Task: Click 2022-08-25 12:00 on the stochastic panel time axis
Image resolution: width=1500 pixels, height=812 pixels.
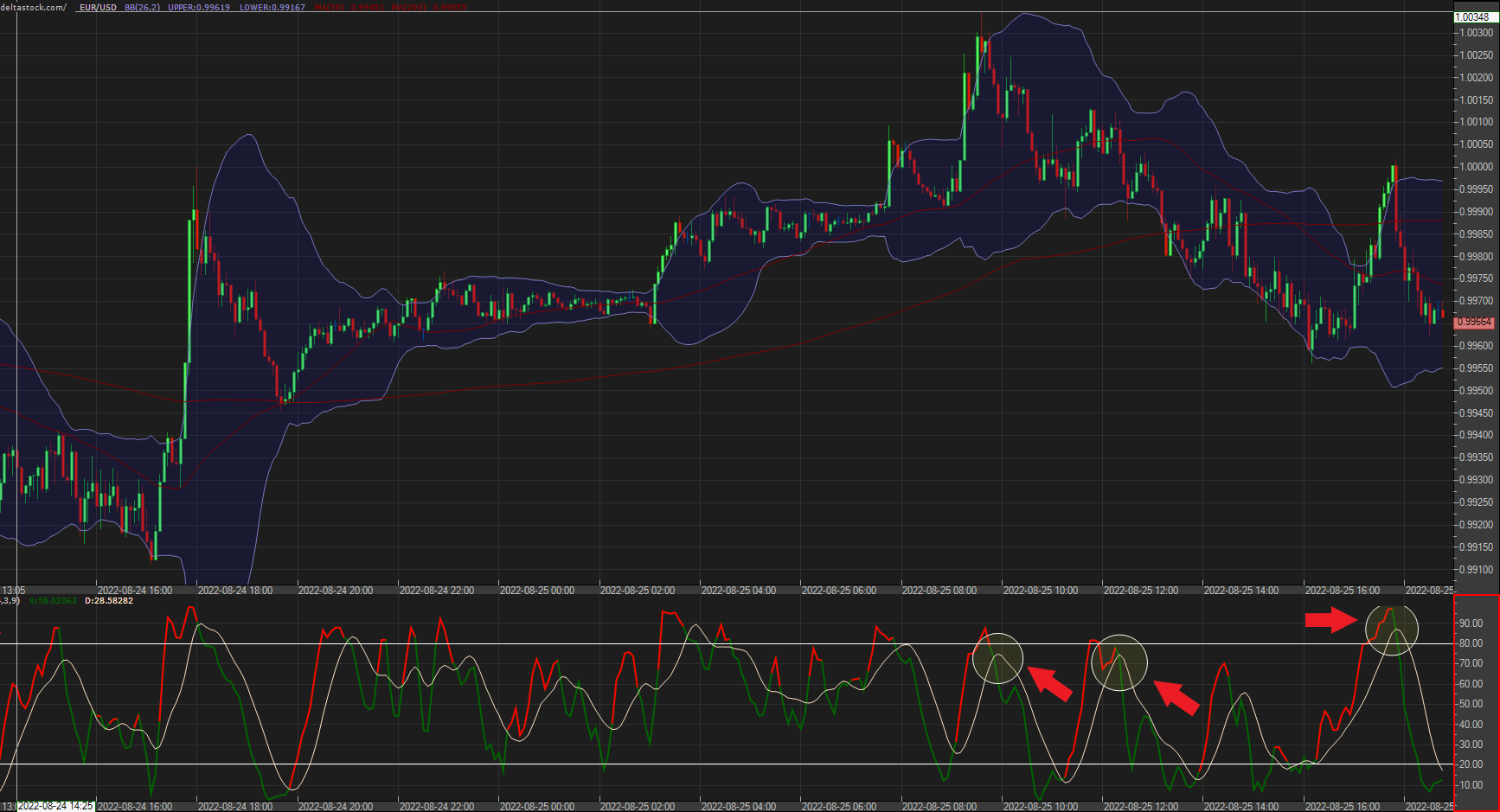Action: tap(1141, 806)
